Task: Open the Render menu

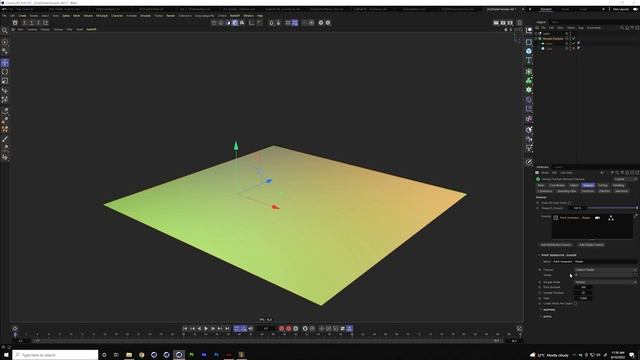Action: pos(171,16)
